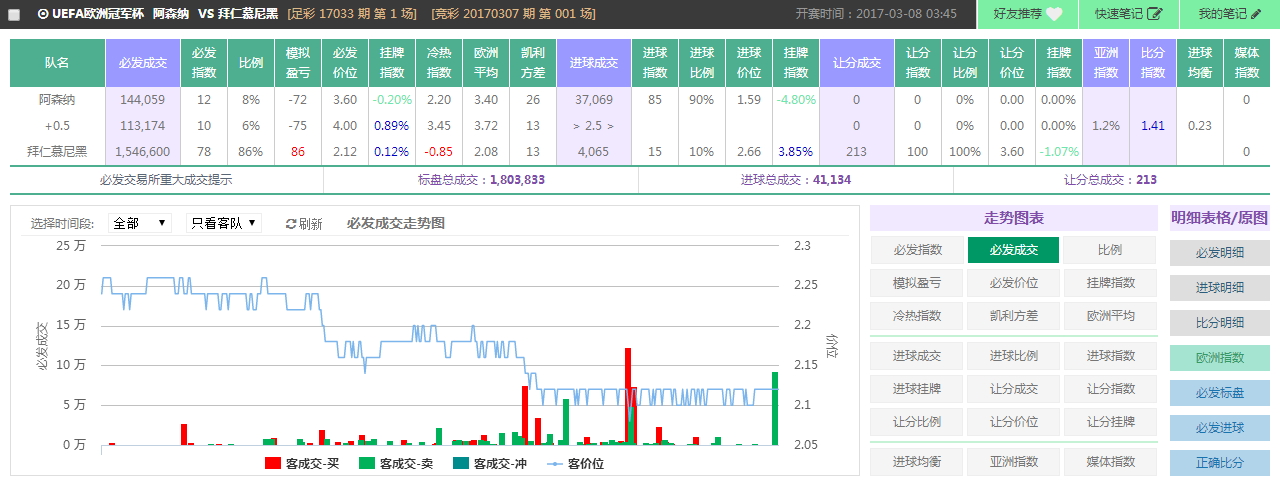Screen dimensions: 1280x482
Task: Click the 阿森纳 team row name
Action: tap(57, 99)
